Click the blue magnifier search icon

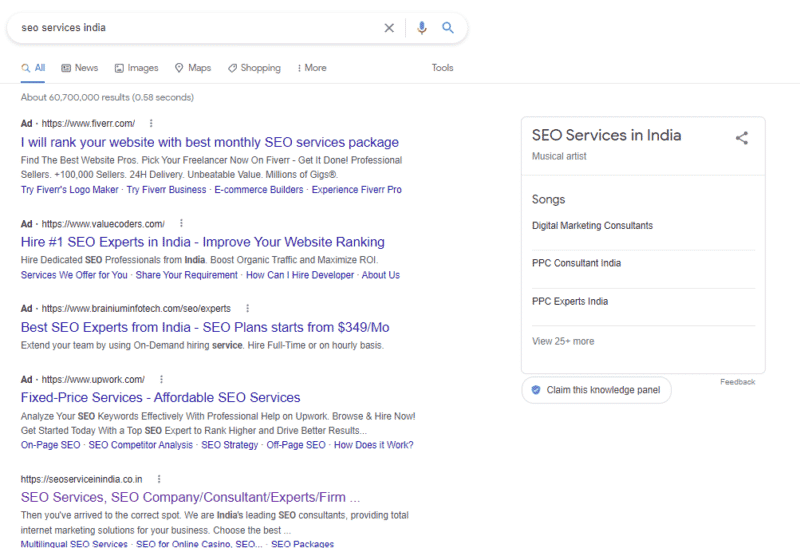[448, 28]
